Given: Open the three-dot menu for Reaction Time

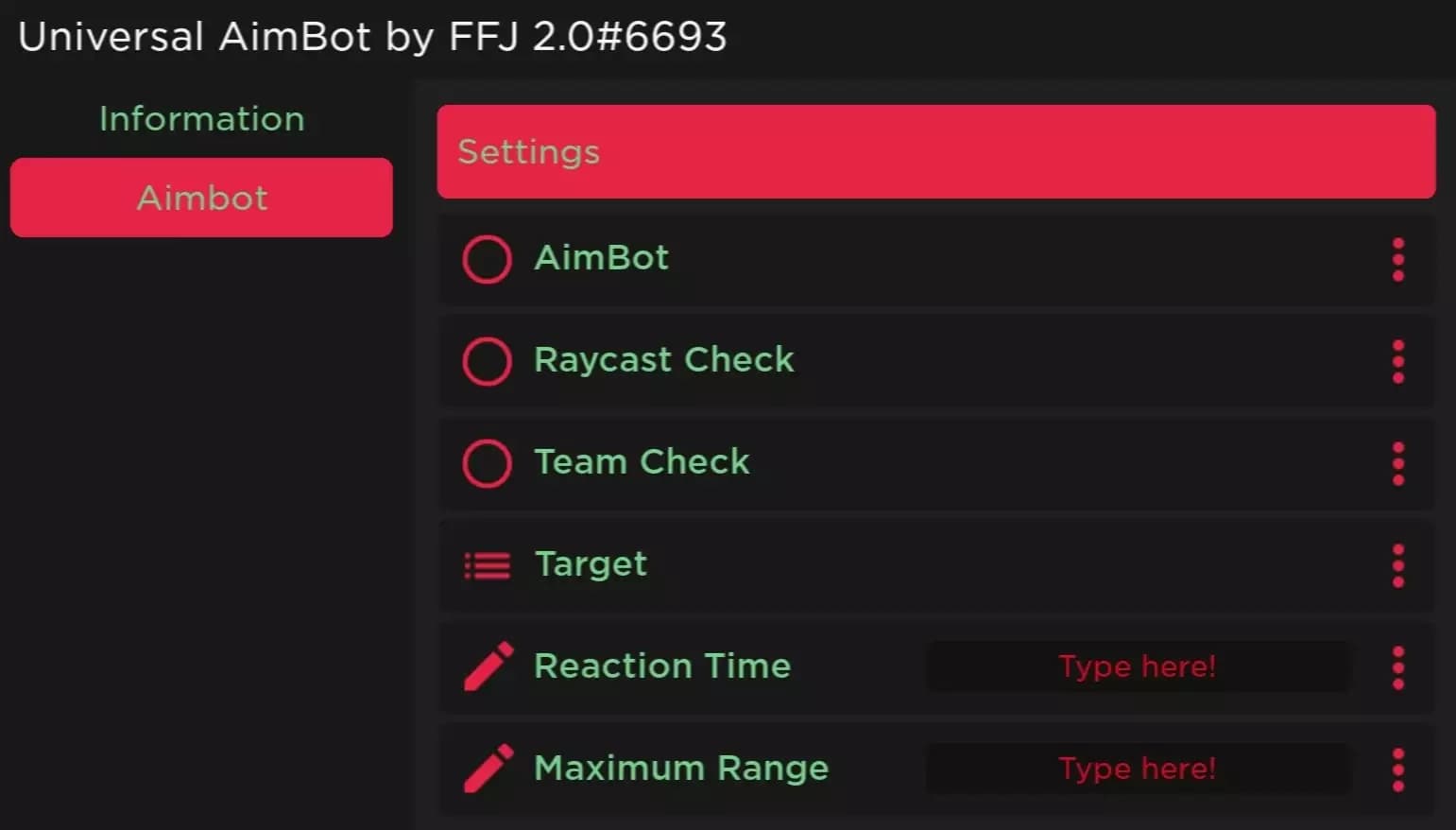Looking at the screenshot, I should [1397, 666].
